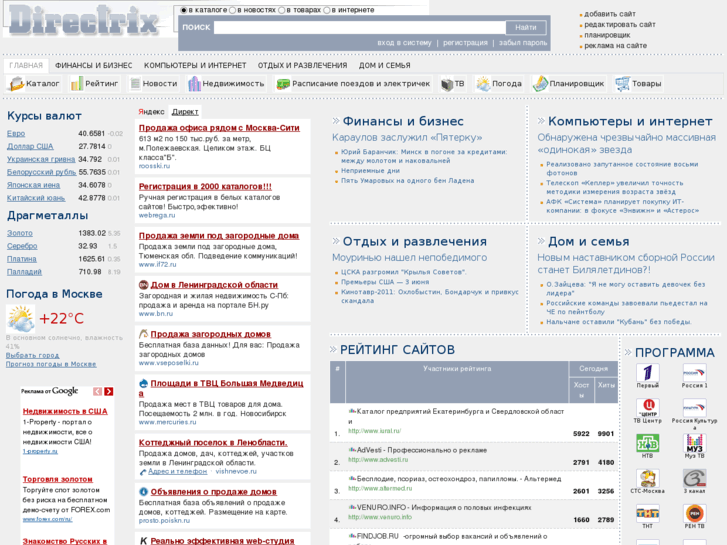
Task: Select the 'в каталоге' search radio
Action: (184, 10)
